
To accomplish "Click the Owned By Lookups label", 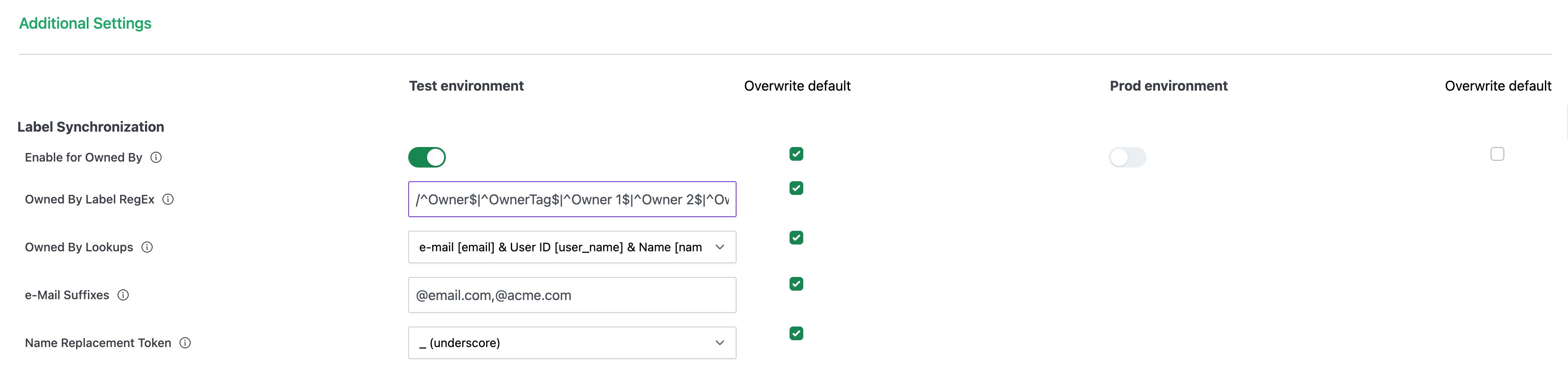I will (79, 247).
